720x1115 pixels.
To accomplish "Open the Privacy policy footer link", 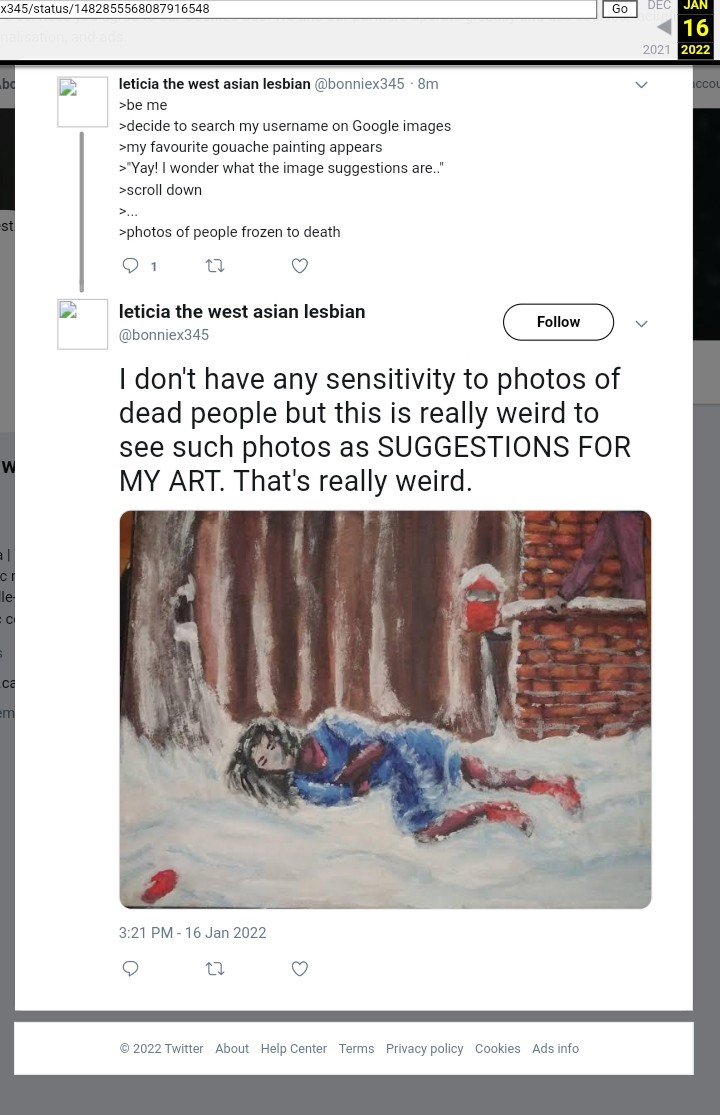I will click(x=424, y=1048).
